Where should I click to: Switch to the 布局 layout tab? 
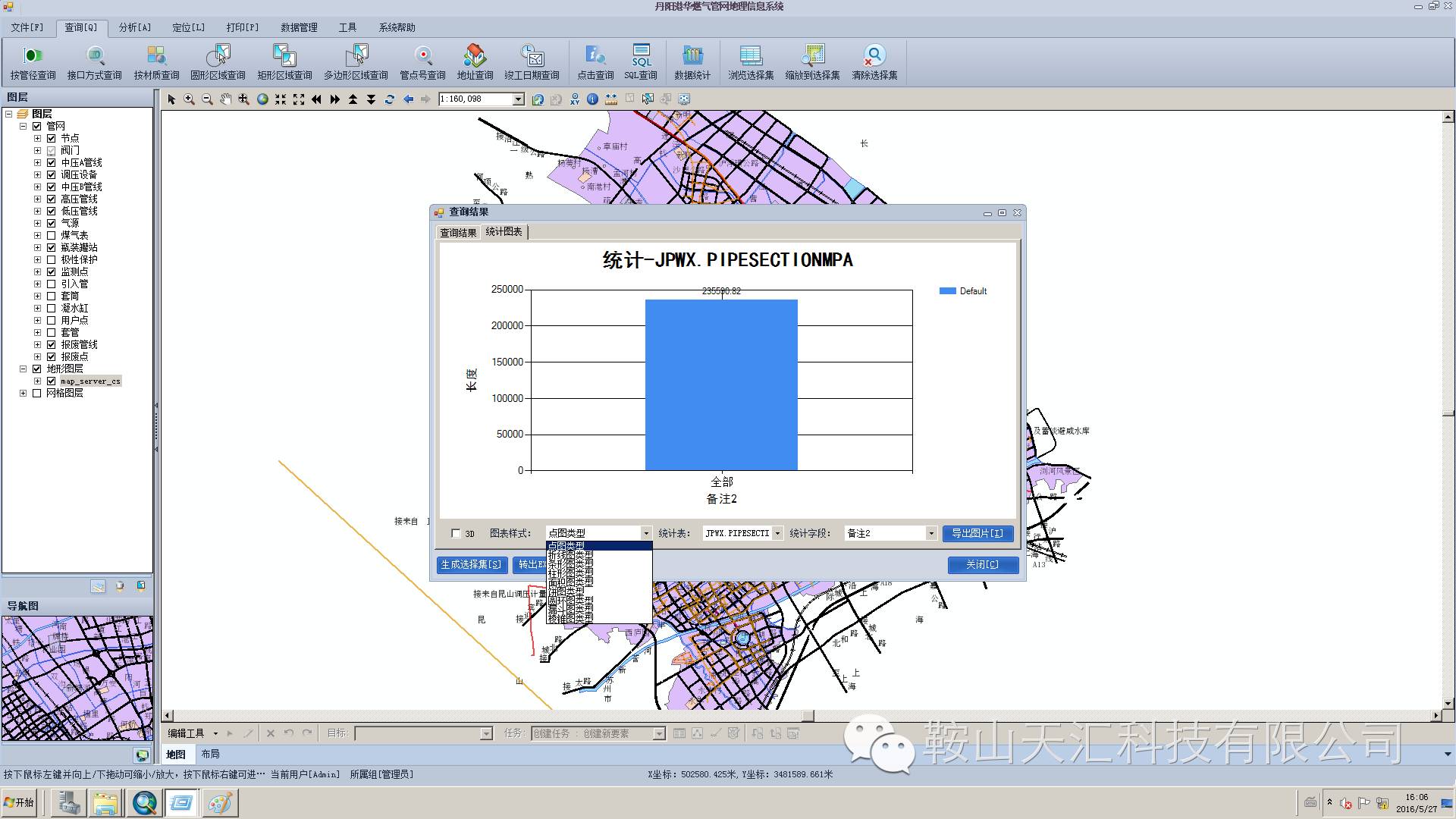click(210, 754)
